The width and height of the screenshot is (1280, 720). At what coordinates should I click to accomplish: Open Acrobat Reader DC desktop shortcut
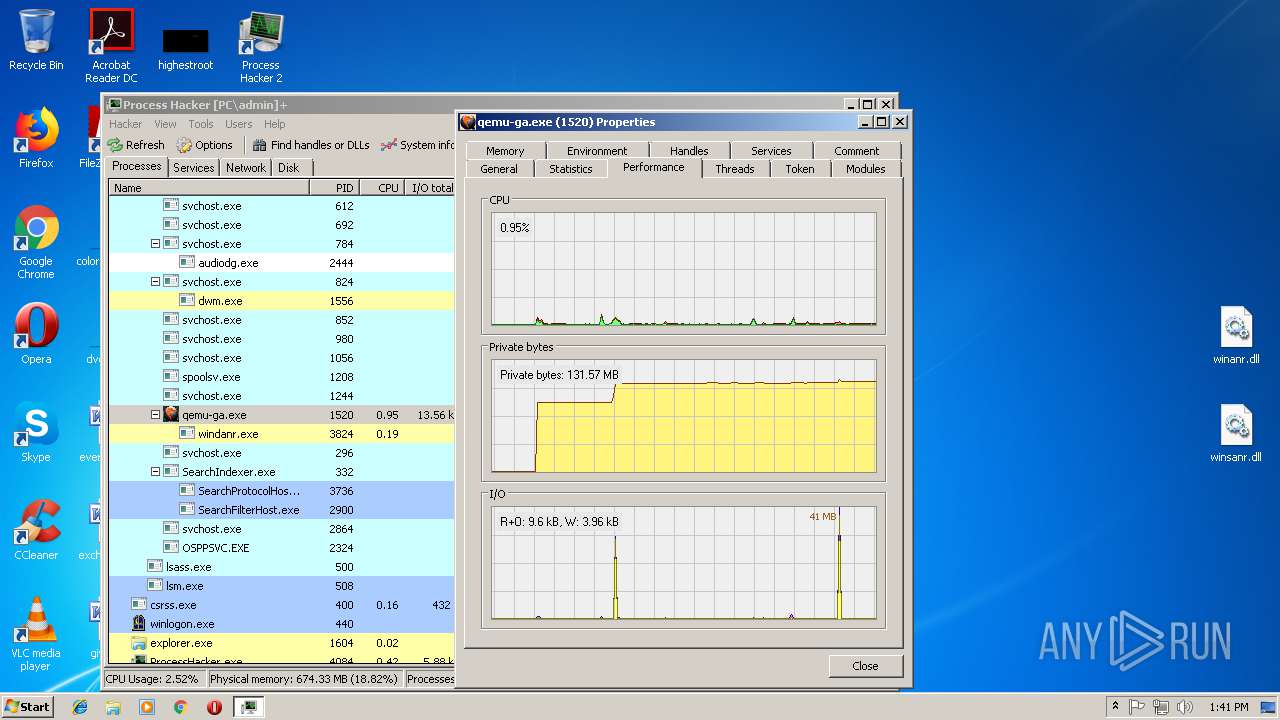tap(111, 46)
